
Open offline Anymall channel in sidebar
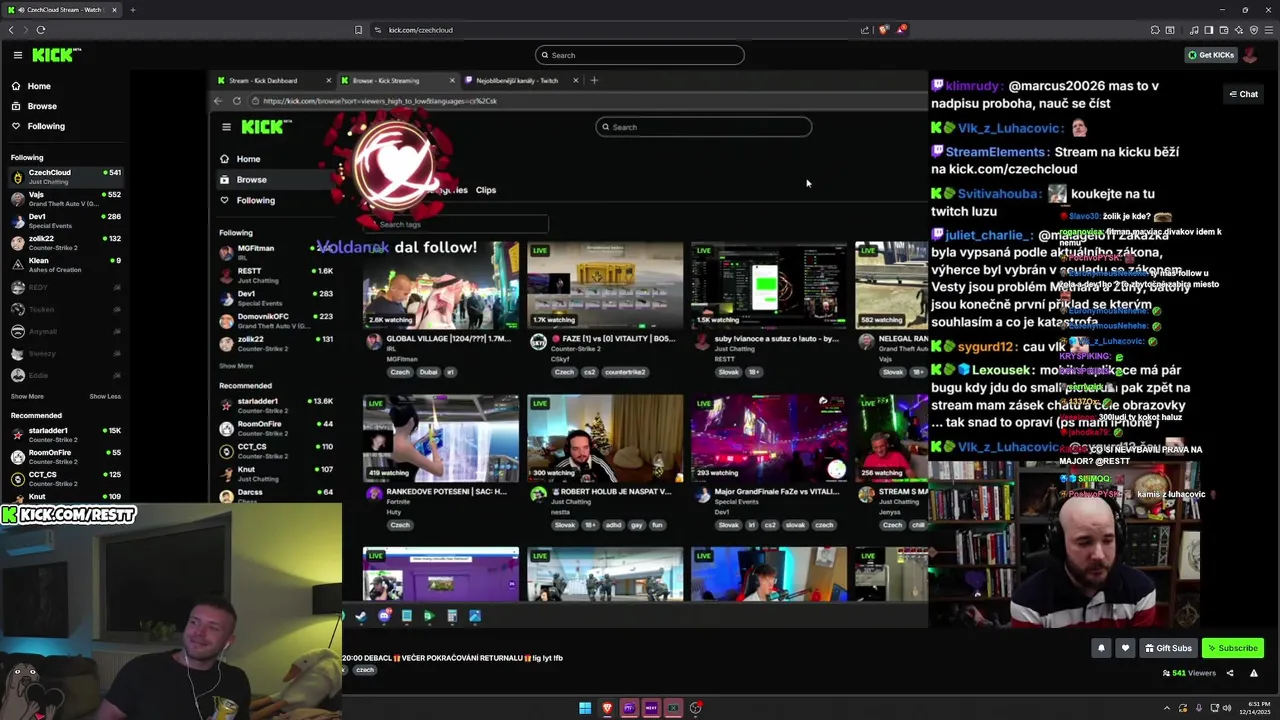pyautogui.click(x=65, y=331)
